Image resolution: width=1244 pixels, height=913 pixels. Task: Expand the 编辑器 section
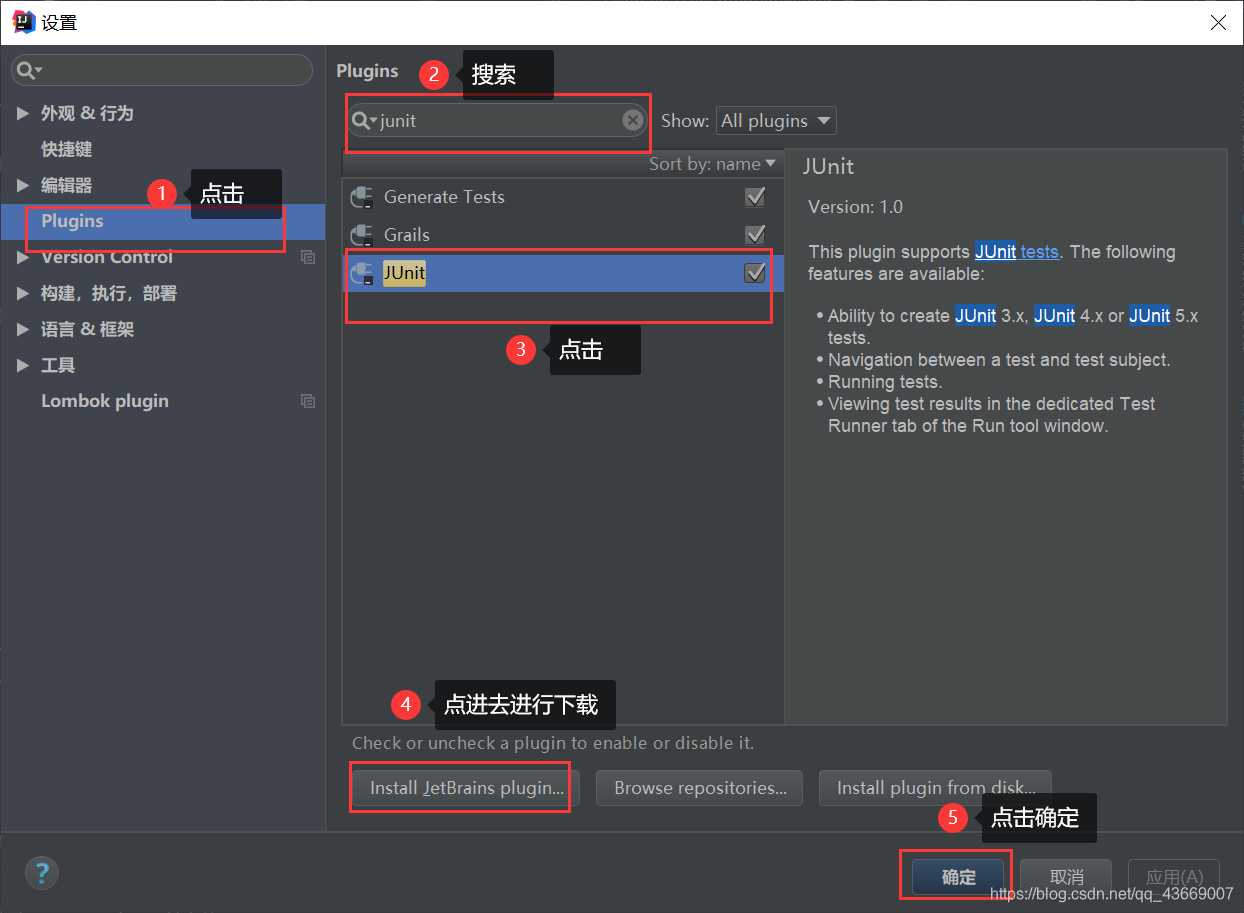pos(23,185)
